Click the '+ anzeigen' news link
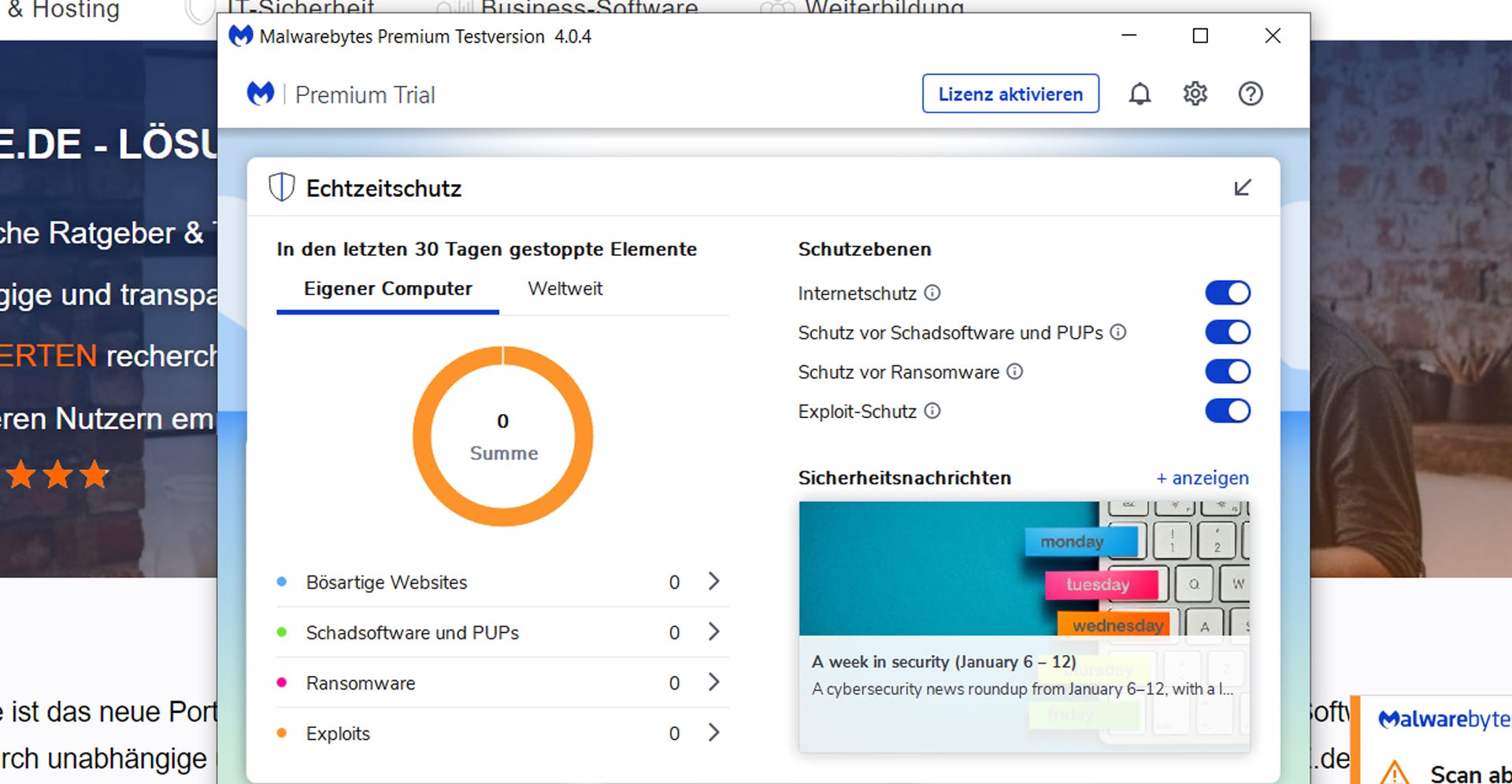 click(1202, 479)
